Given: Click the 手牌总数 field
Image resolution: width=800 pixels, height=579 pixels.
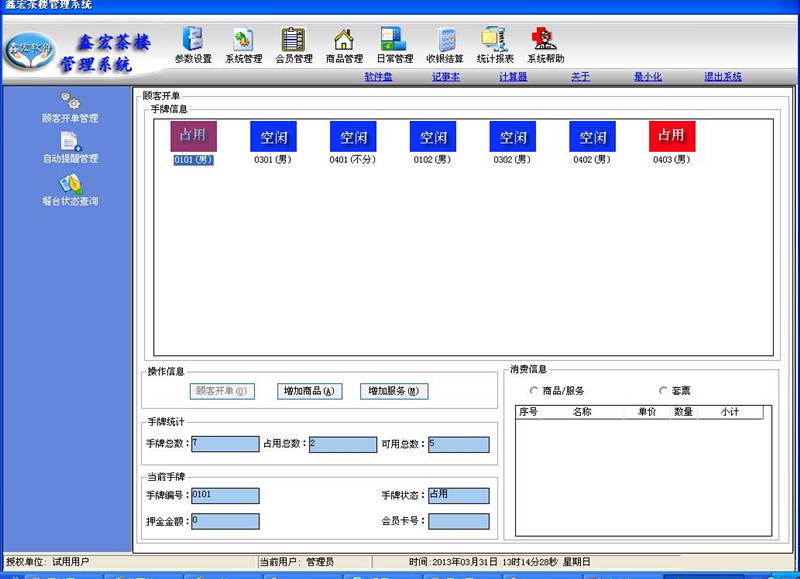Looking at the screenshot, I should click(225, 444).
